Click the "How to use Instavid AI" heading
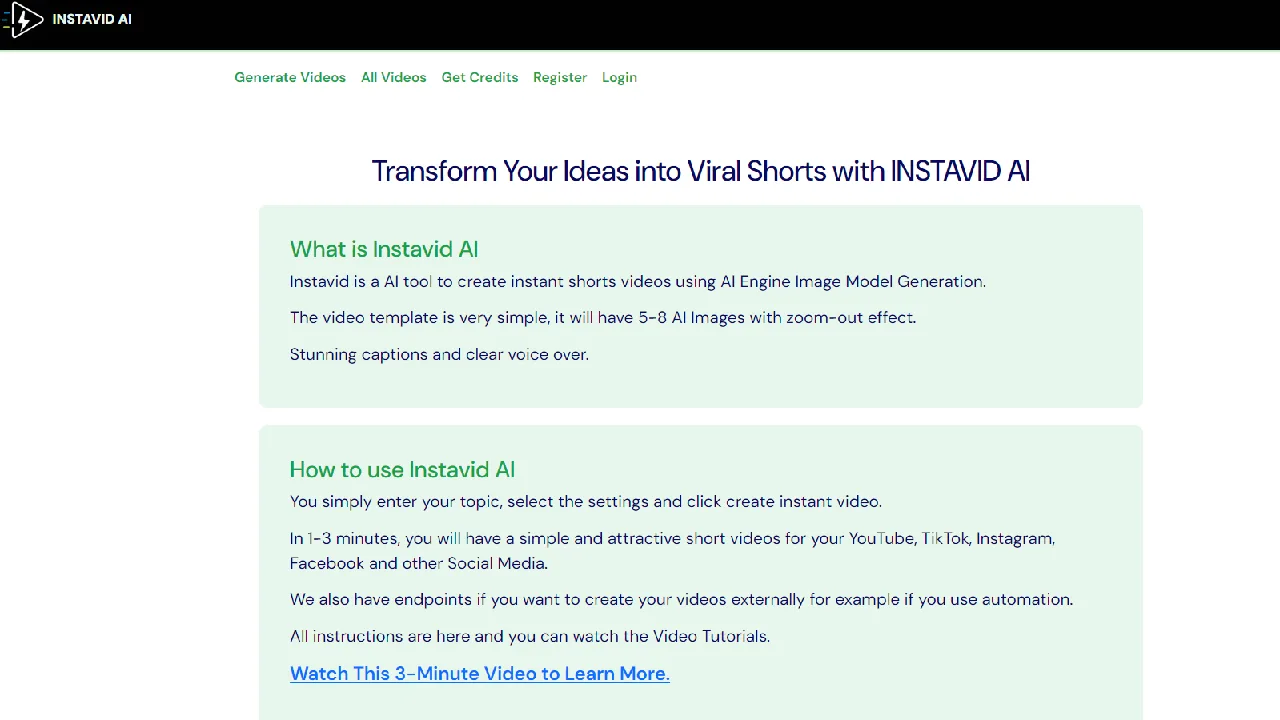The width and height of the screenshot is (1280, 720). point(402,470)
